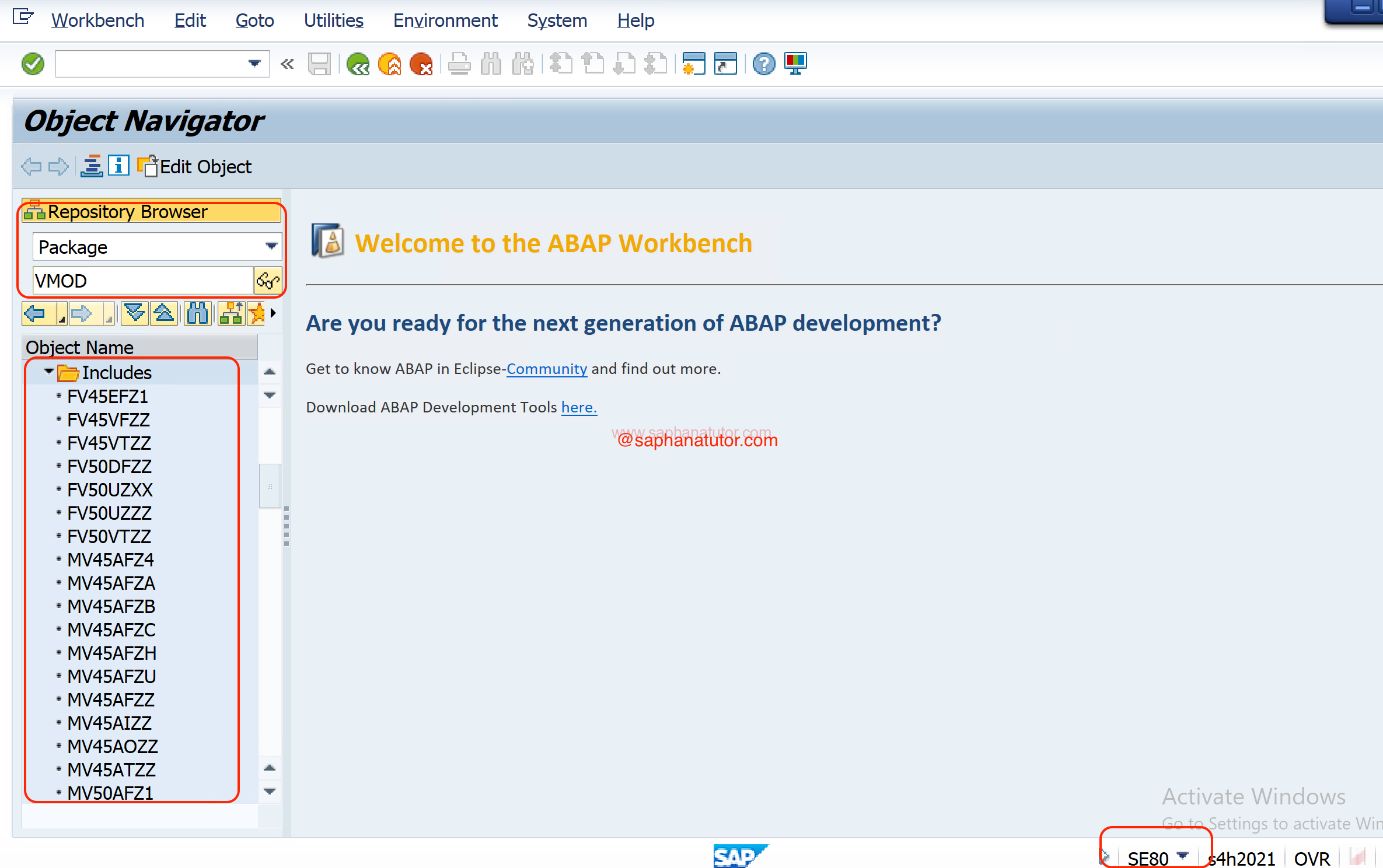Open the Goto menu
This screenshot has height=868, width=1383.
[255, 20]
